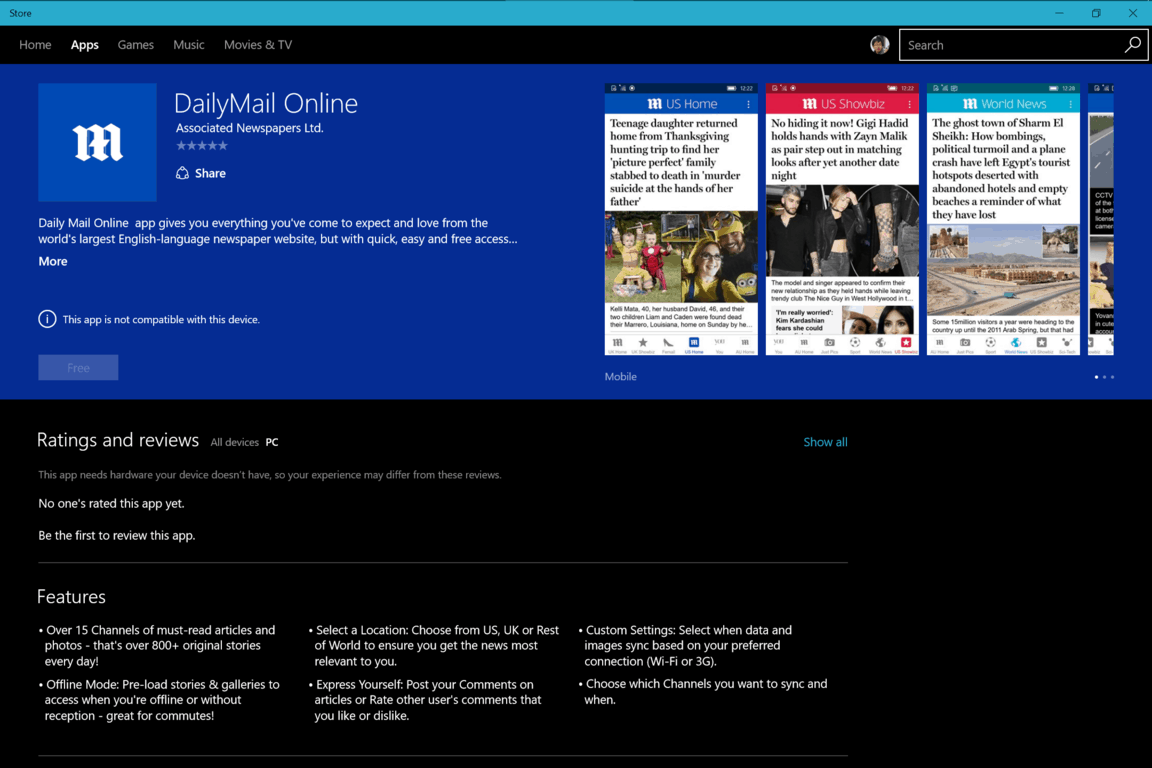Click the search magnifier icon
This screenshot has height=768, width=1152.
pos(1132,45)
